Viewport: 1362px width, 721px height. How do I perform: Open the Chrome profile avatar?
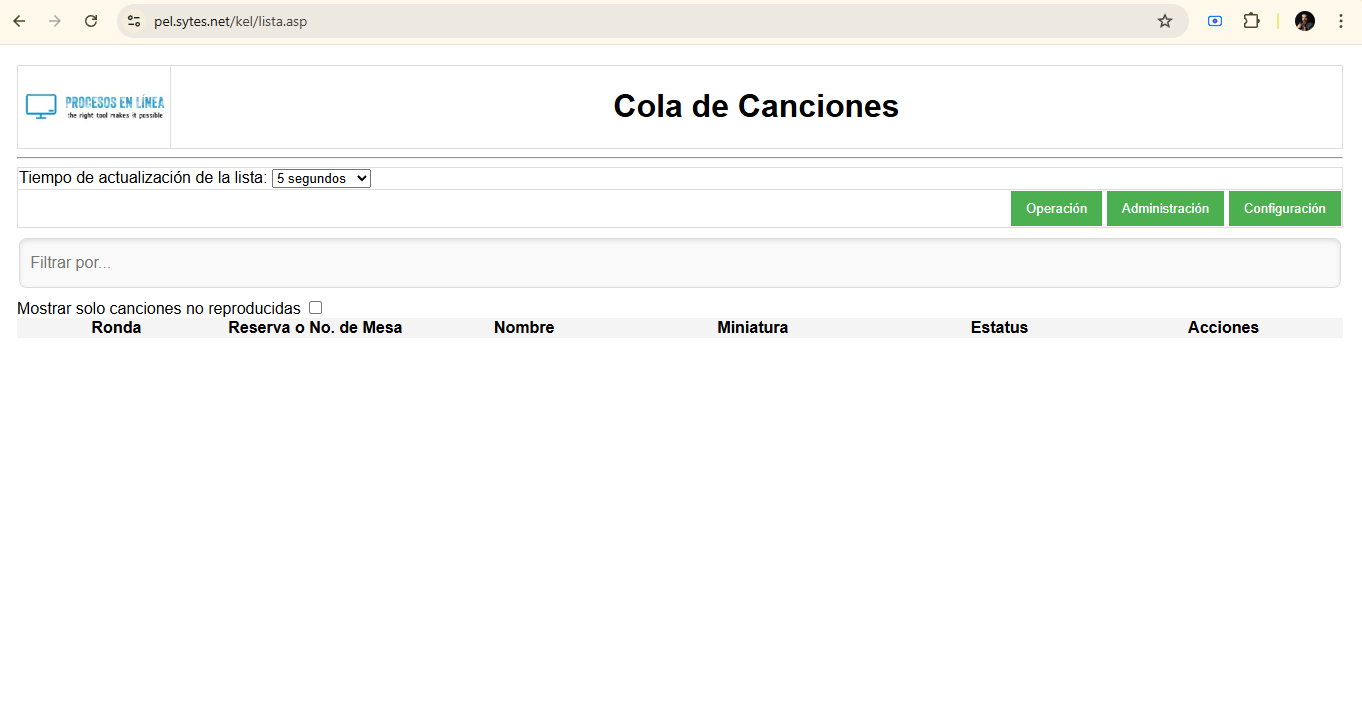pos(1304,21)
